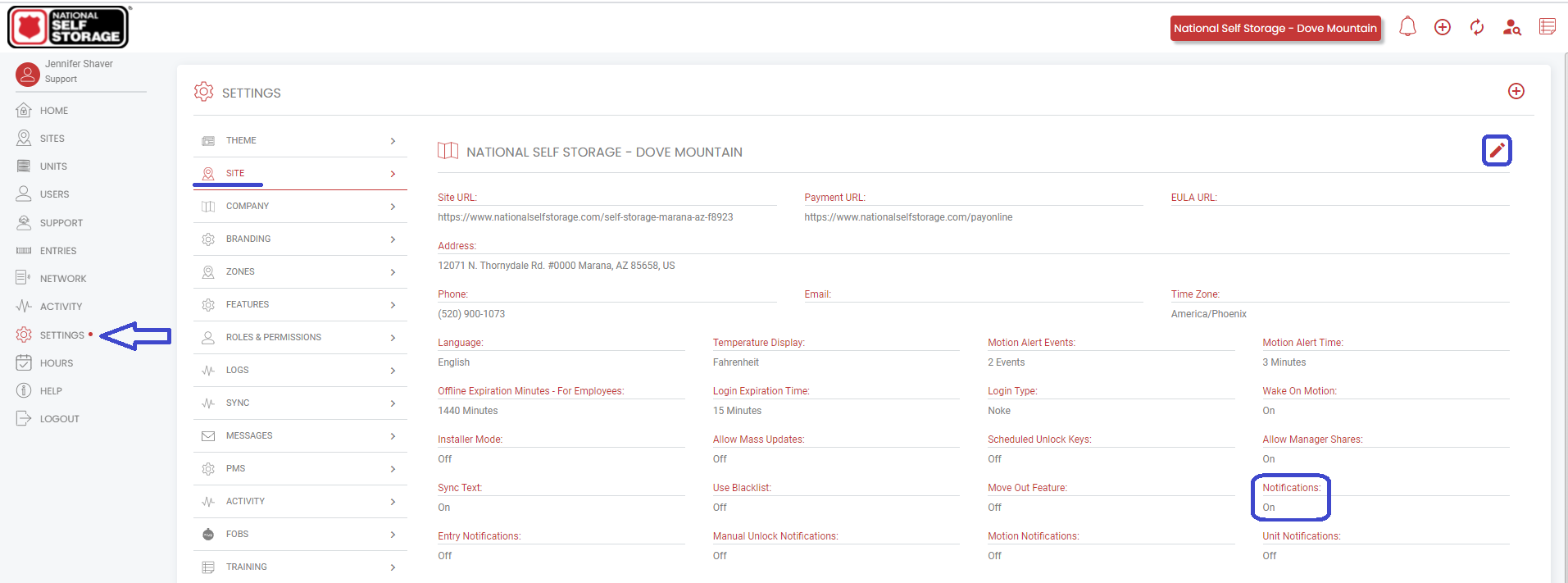Image resolution: width=1568 pixels, height=583 pixels.
Task: Edit site details with pencil icon
Action: [x=1497, y=150]
